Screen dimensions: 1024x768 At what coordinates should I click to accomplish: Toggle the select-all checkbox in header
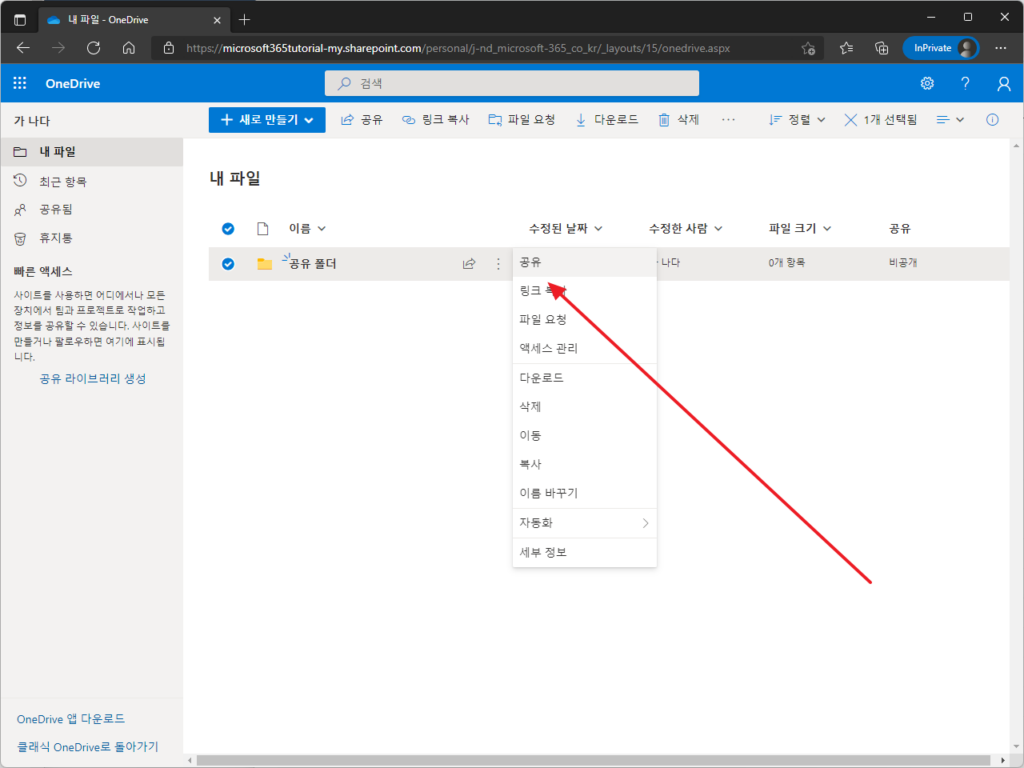click(x=228, y=229)
